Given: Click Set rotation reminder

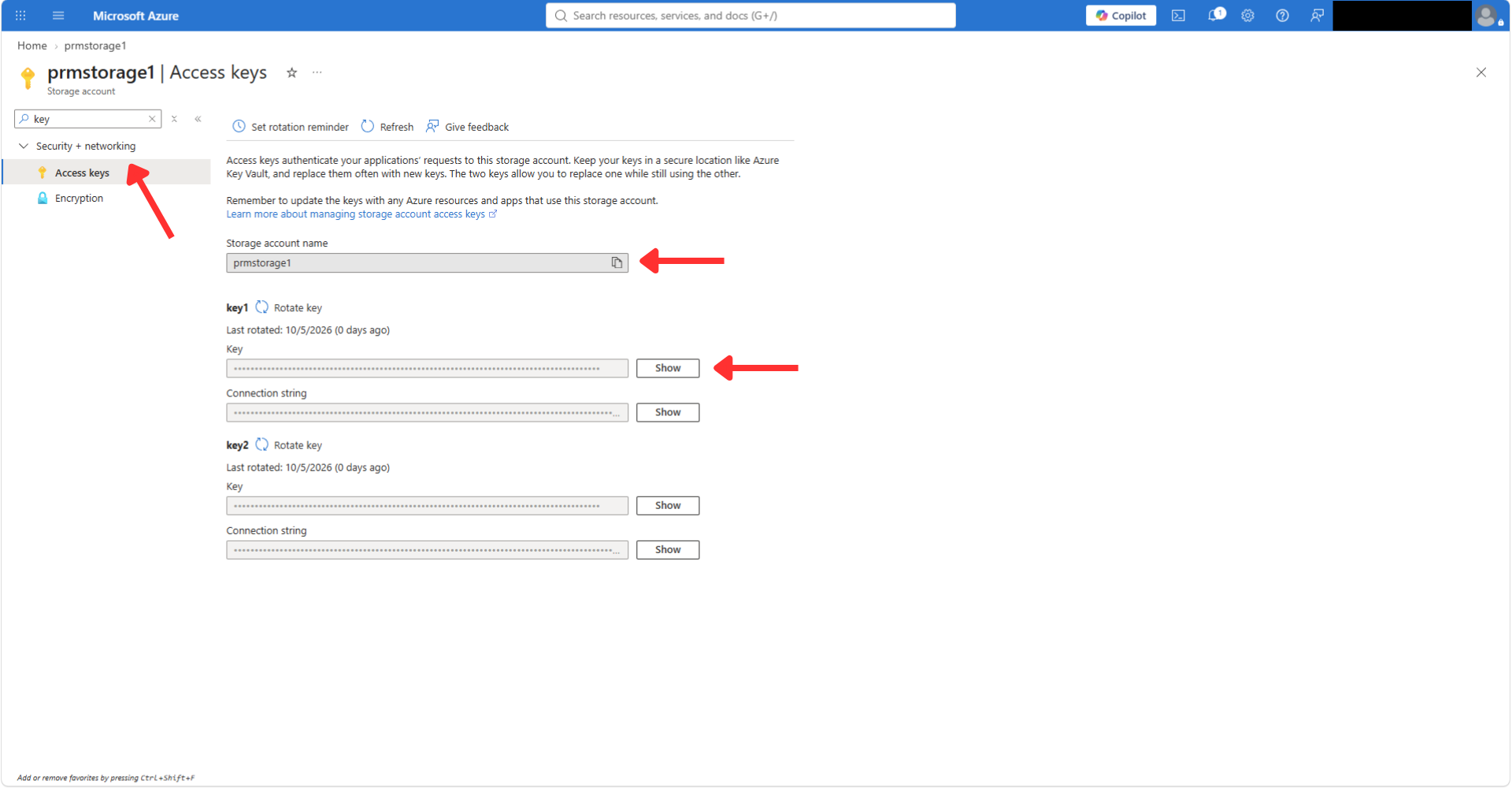Looking at the screenshot, I should coord(291,127).
